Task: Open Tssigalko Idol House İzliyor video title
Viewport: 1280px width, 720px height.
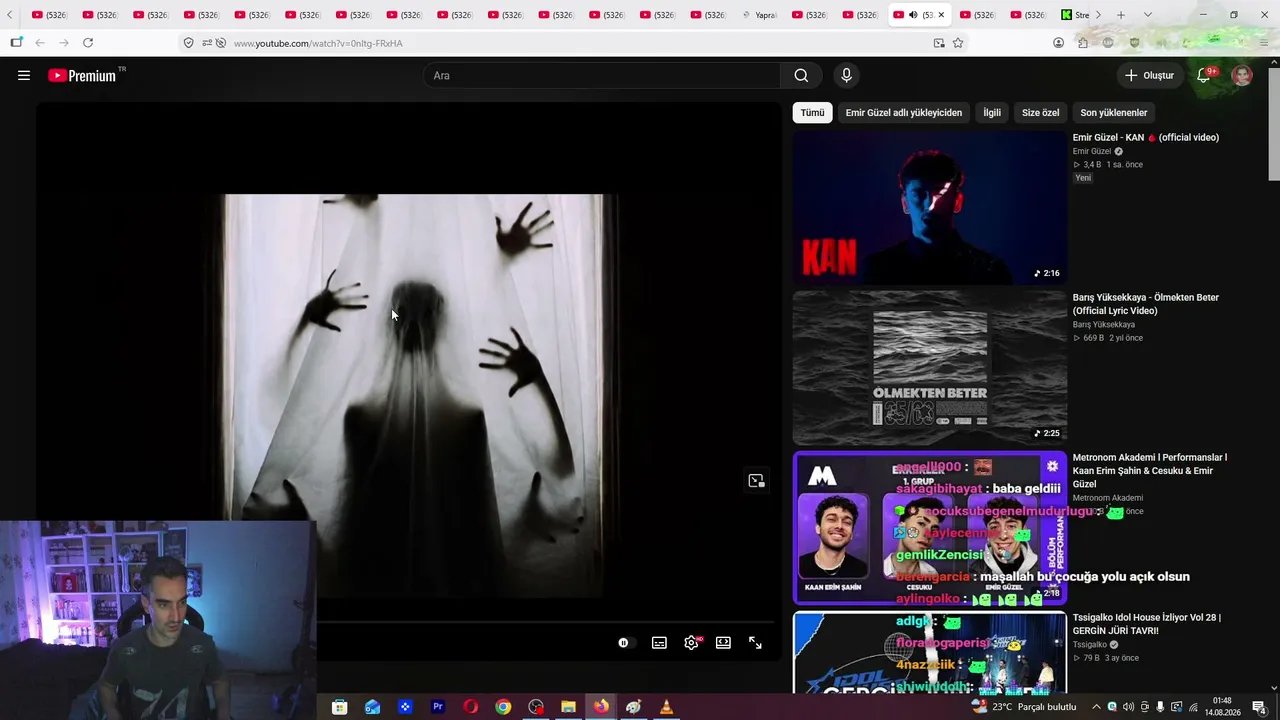Action: 1147,624
